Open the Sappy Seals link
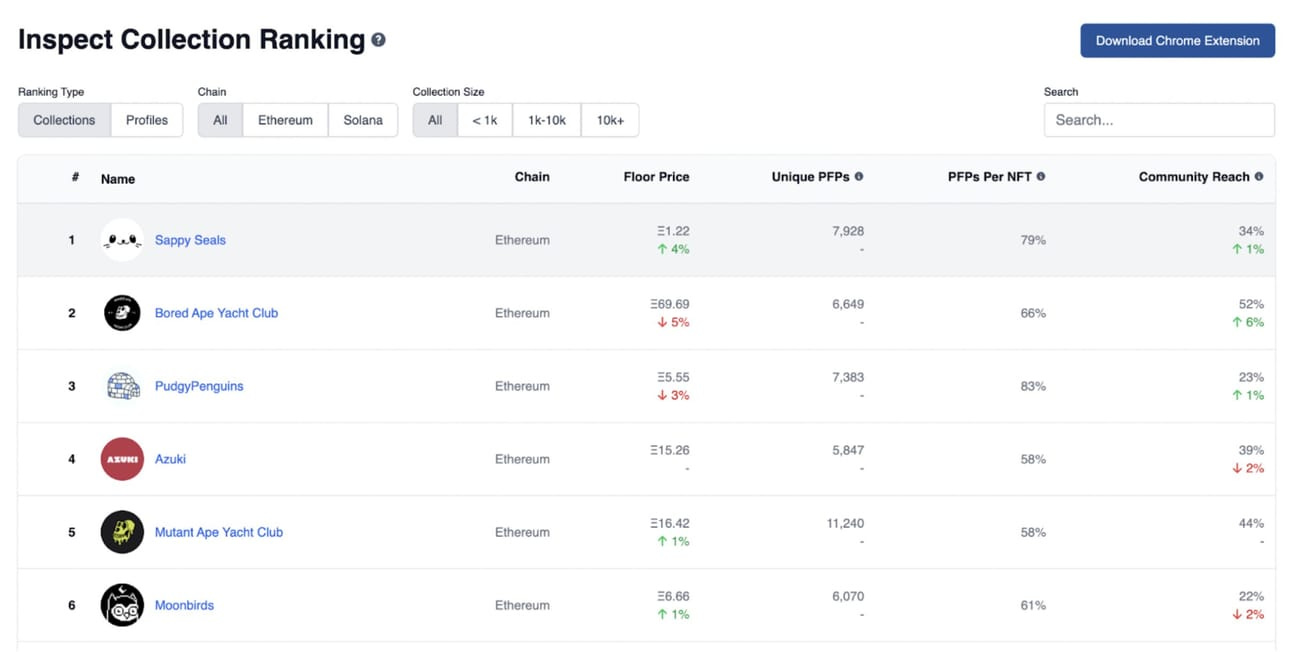The image size is (1292, 652). 190,240
